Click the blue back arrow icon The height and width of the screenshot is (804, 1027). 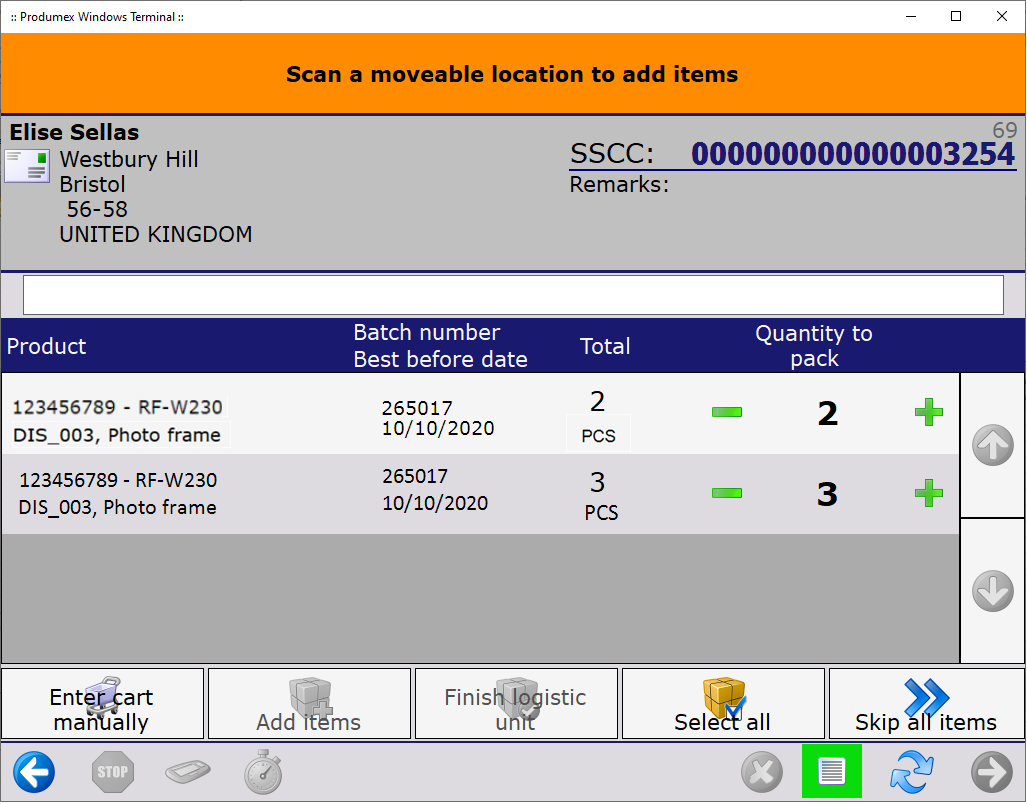click(34, 772)
